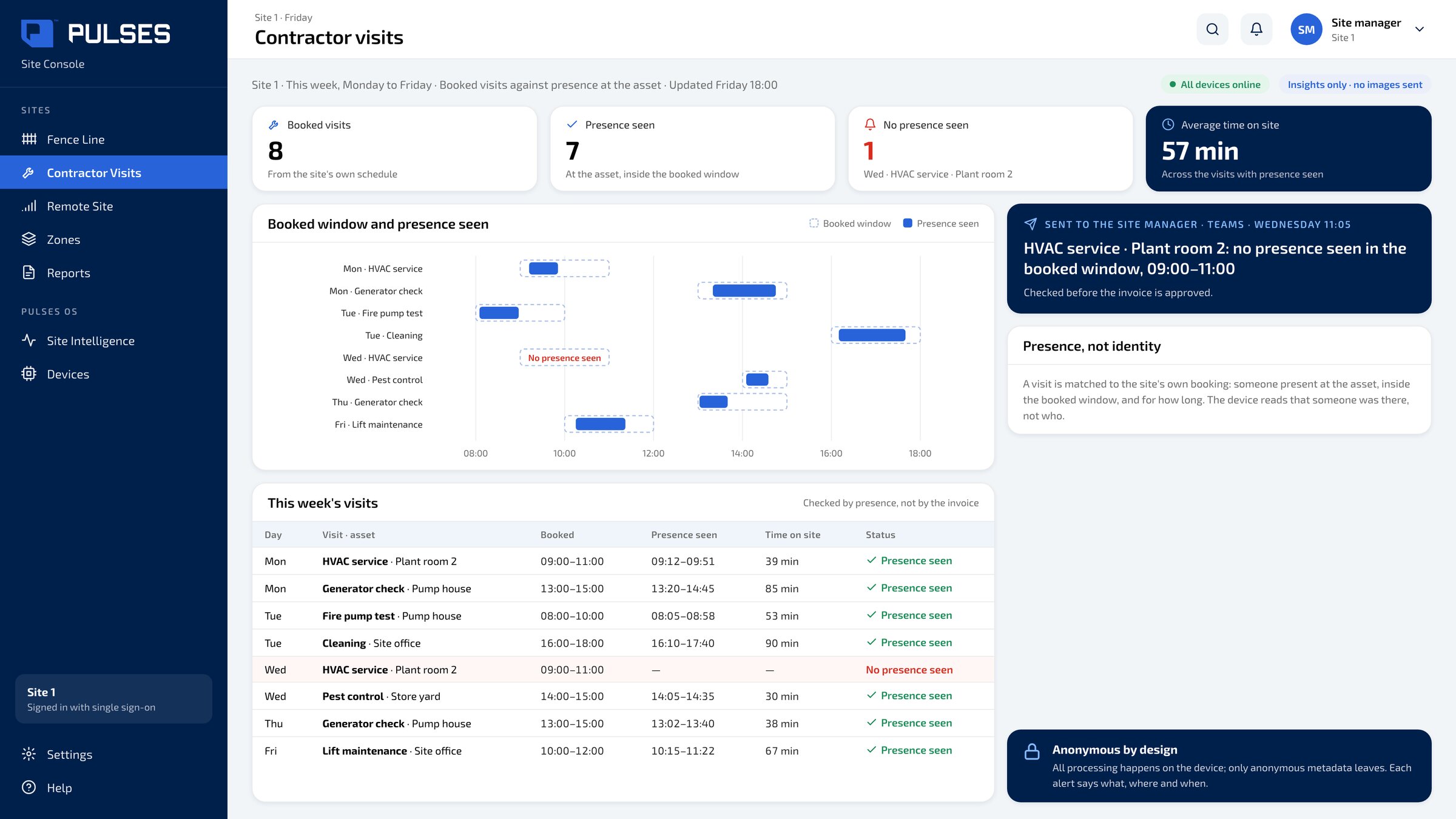Image resolution: width=1456 pixels, height=819 pixels.
Task: Click the Devices chip icon
Action: (x=29, y=374)
